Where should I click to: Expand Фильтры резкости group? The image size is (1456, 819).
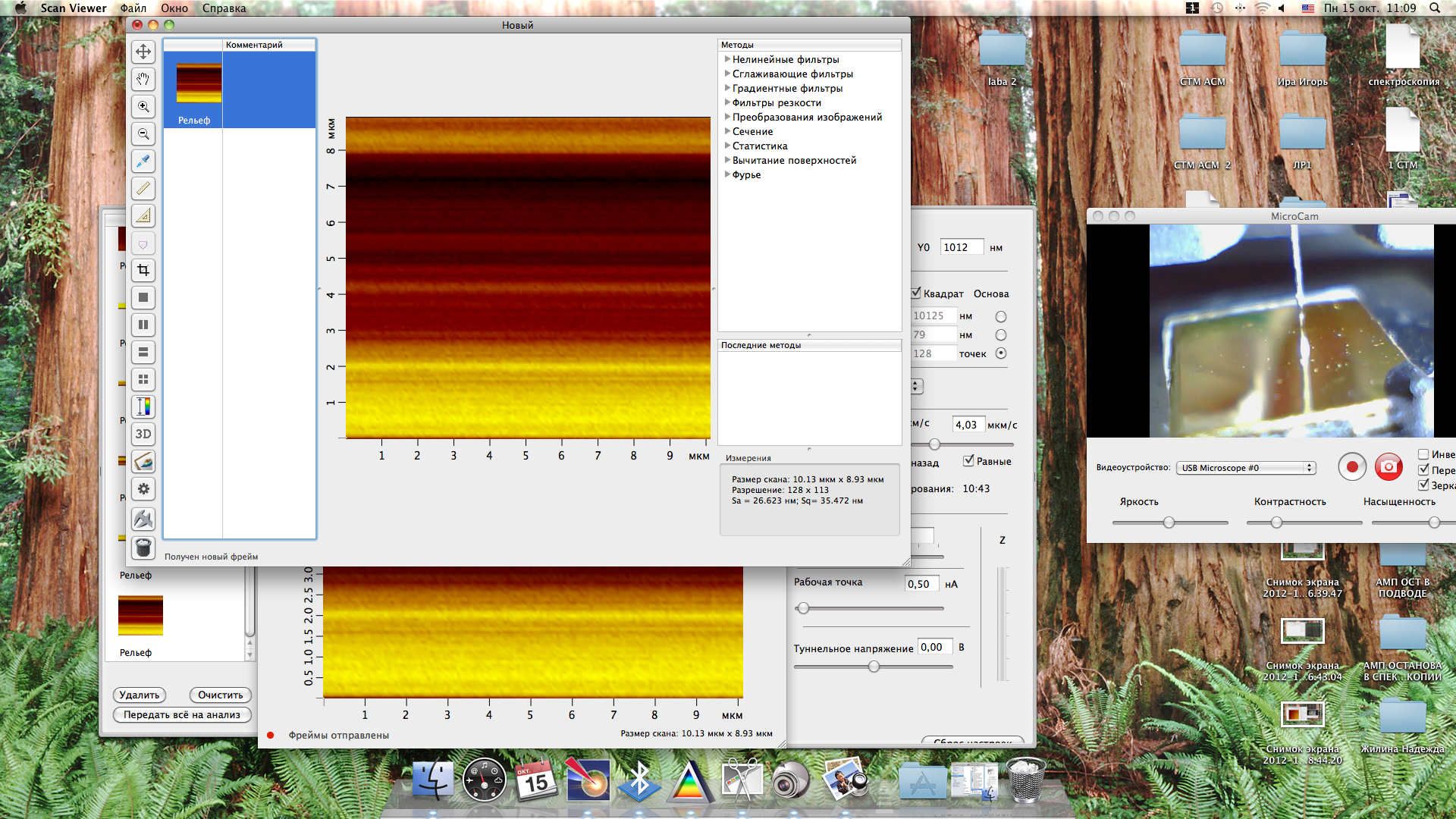click(x=727, y=102)
